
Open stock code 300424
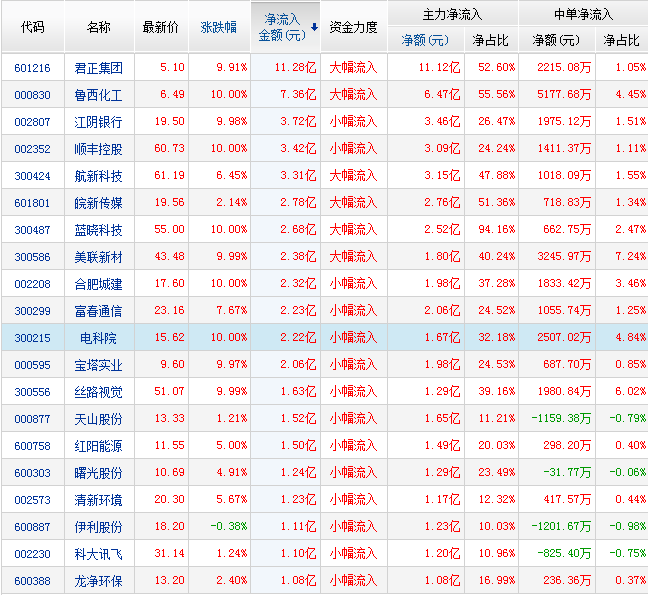tap(32, 176)
